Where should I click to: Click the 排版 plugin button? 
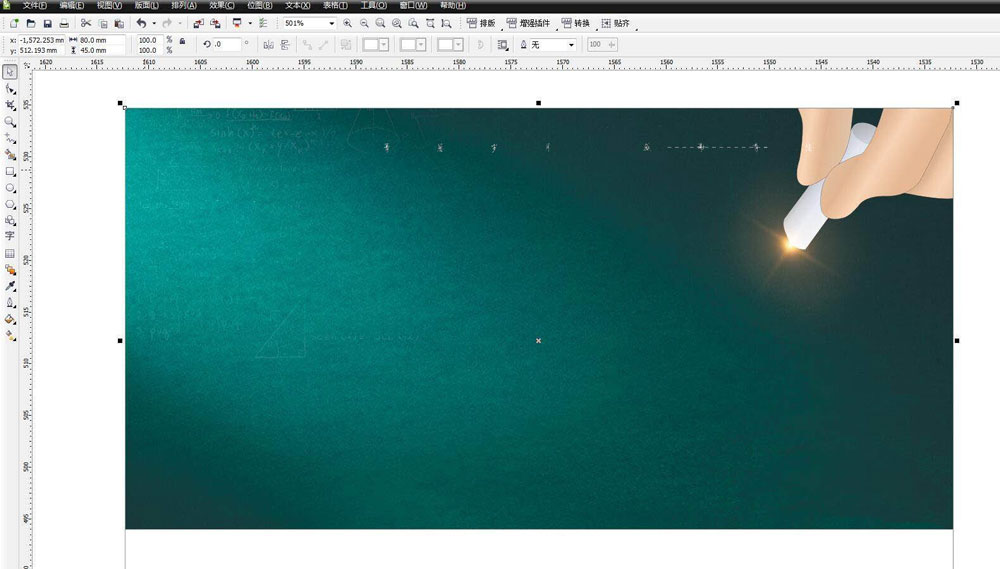tap(482, 24)
